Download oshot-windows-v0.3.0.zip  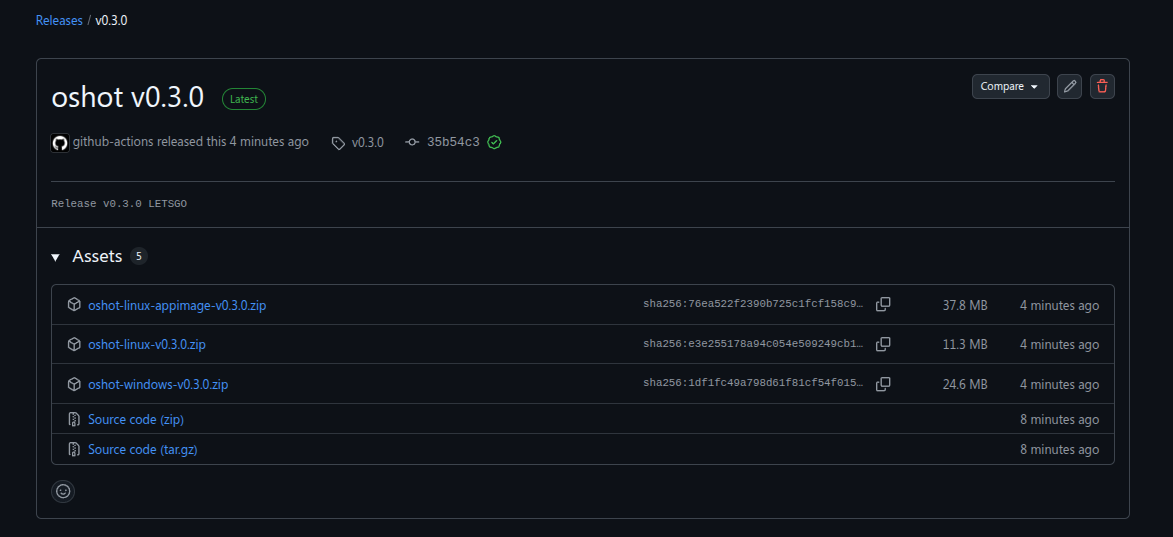(x=158, y=384)
